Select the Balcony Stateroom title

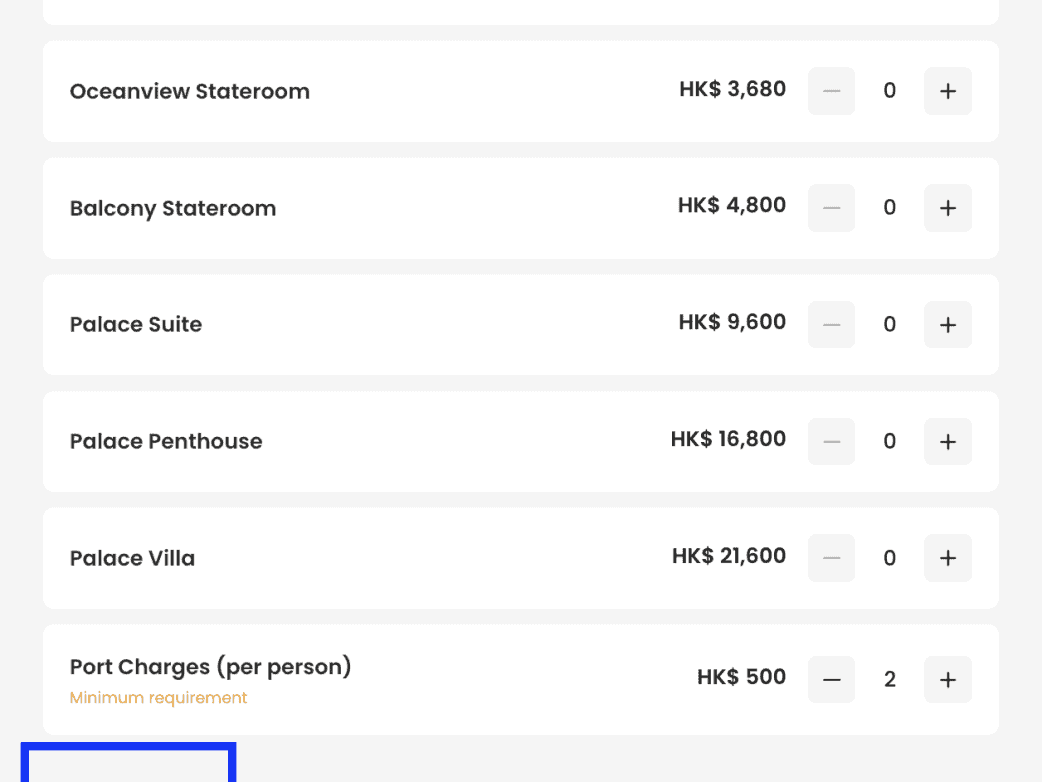pos(172,208)
